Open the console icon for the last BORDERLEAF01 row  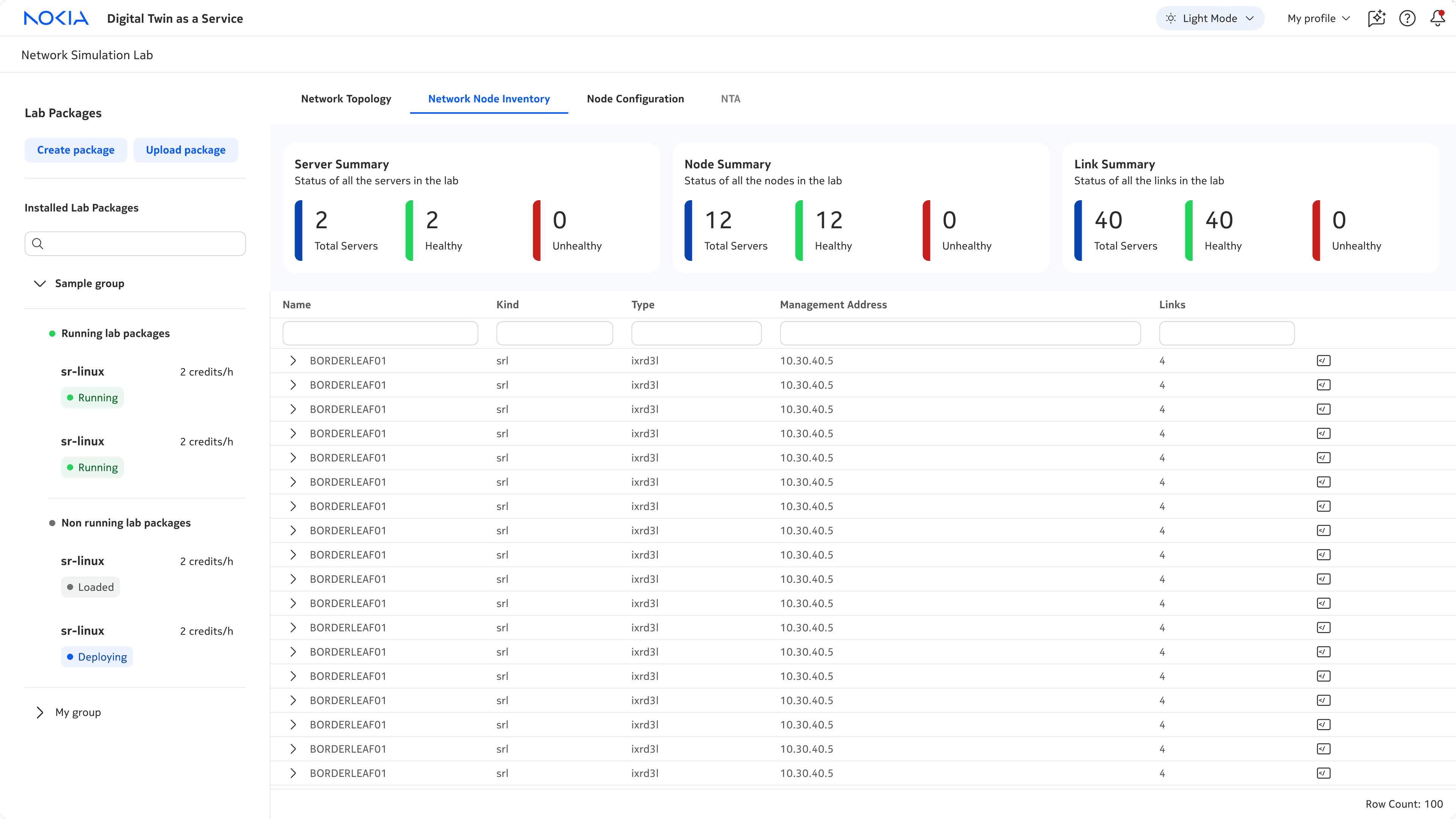pos(1323,773)
